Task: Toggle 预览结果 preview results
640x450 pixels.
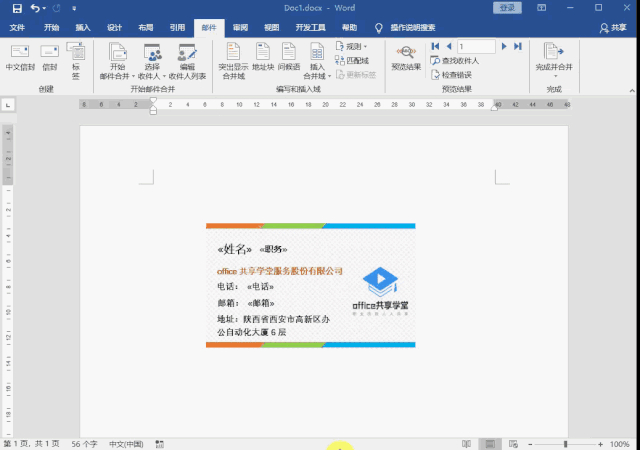Action: [x=406, y=58]
